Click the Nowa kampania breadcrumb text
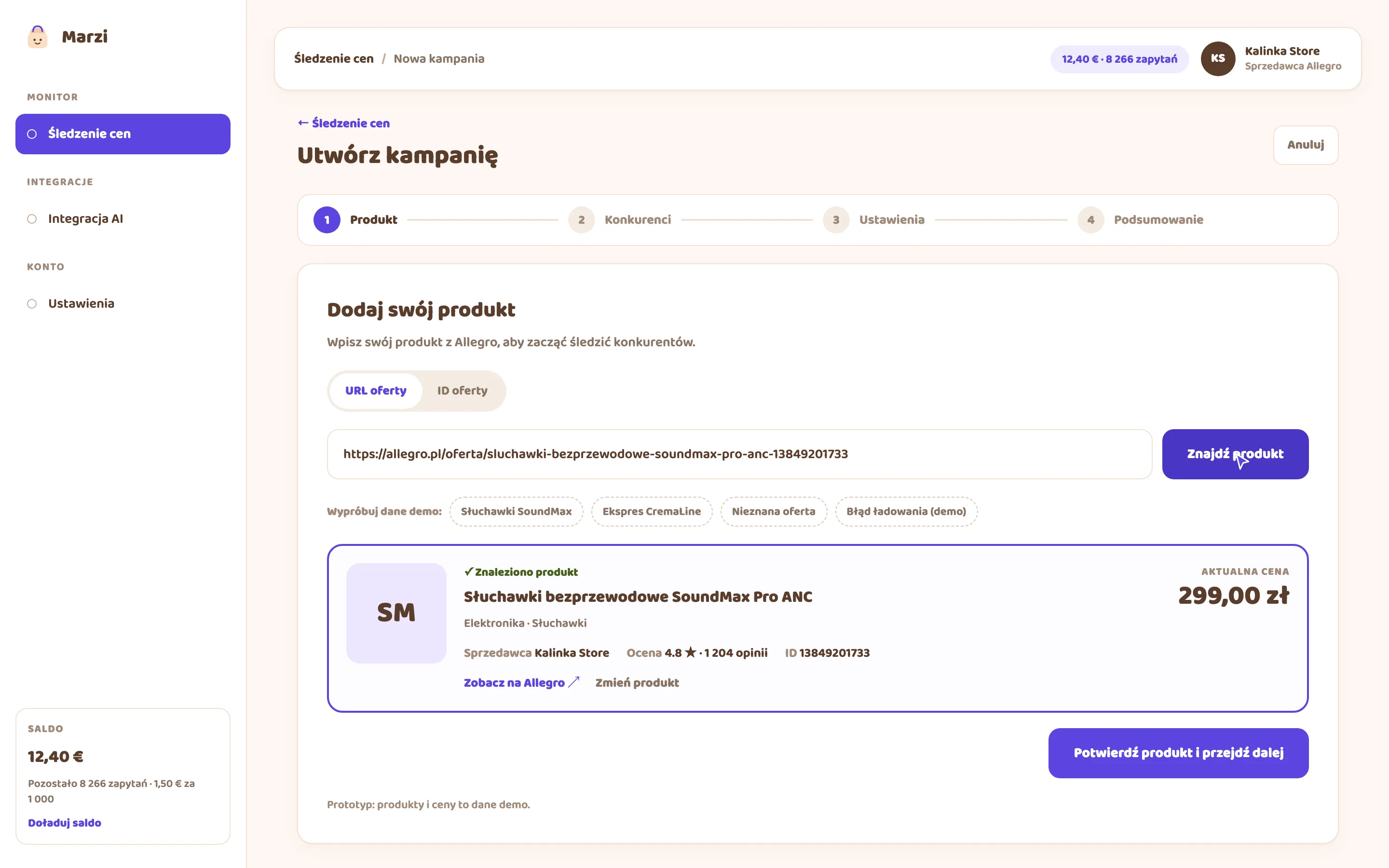 click(x=438, y=58)
